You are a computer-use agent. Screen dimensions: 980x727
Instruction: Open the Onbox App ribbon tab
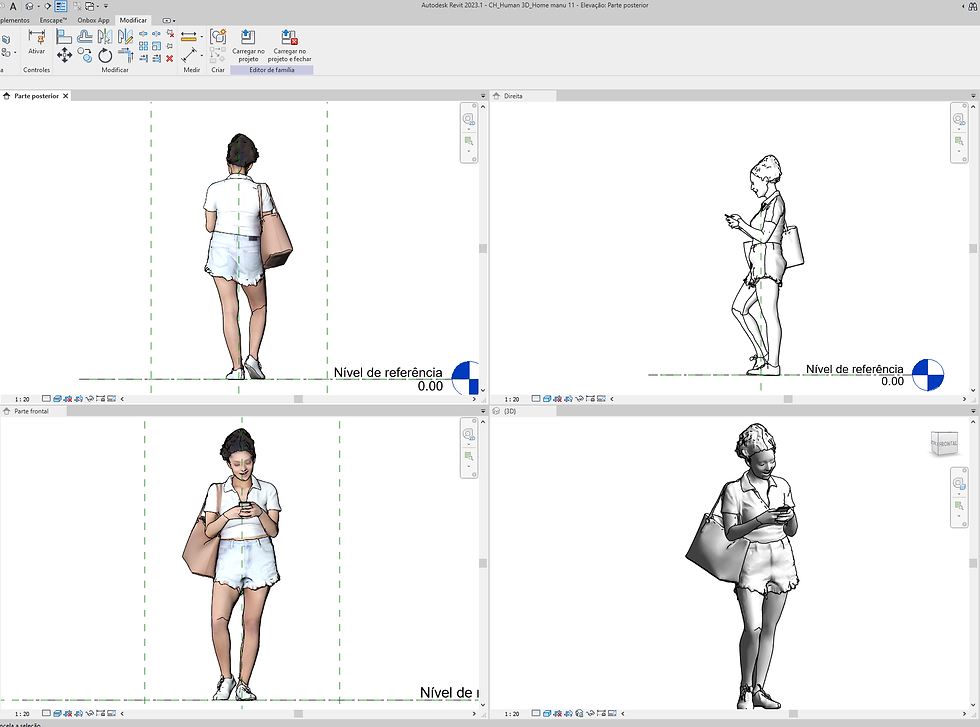[93, 20]
